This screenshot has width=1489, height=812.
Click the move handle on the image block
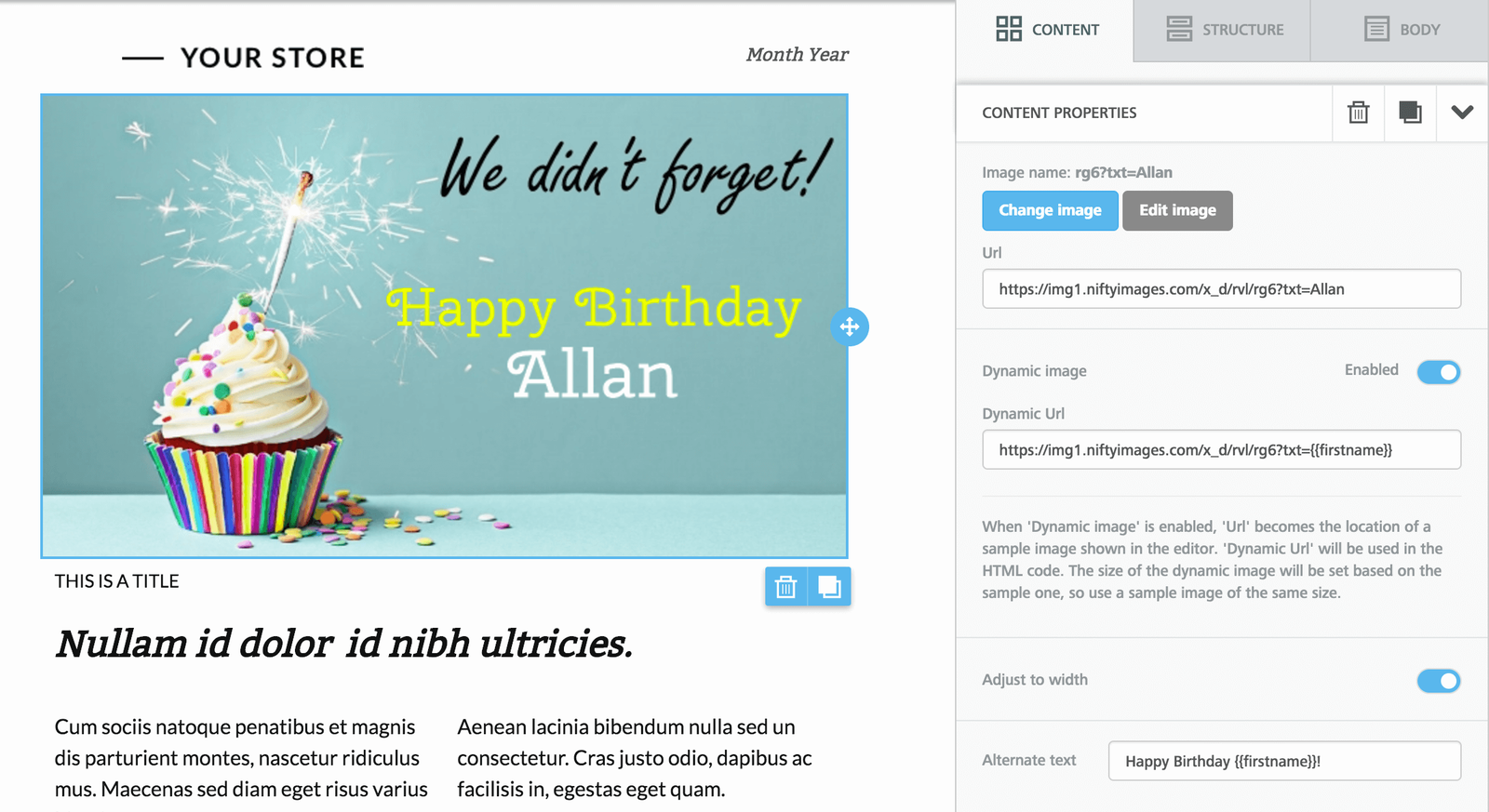[849, 326]
